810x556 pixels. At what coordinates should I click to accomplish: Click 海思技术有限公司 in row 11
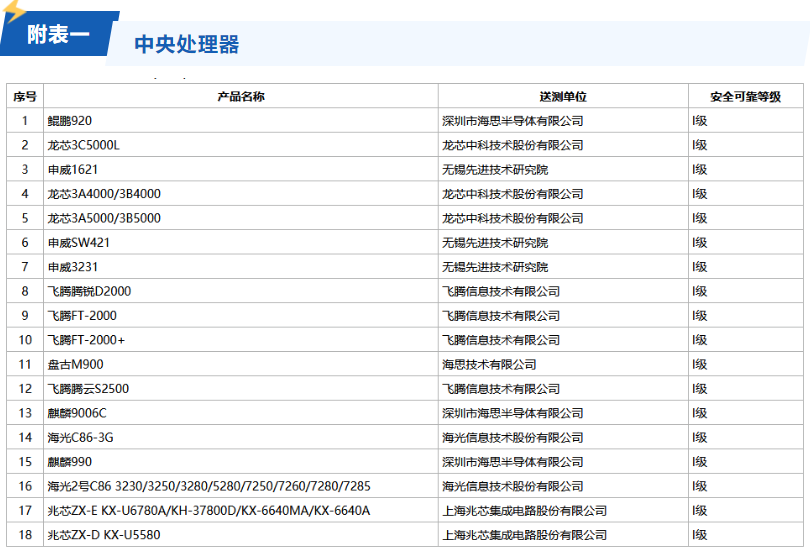coord(489,364)
